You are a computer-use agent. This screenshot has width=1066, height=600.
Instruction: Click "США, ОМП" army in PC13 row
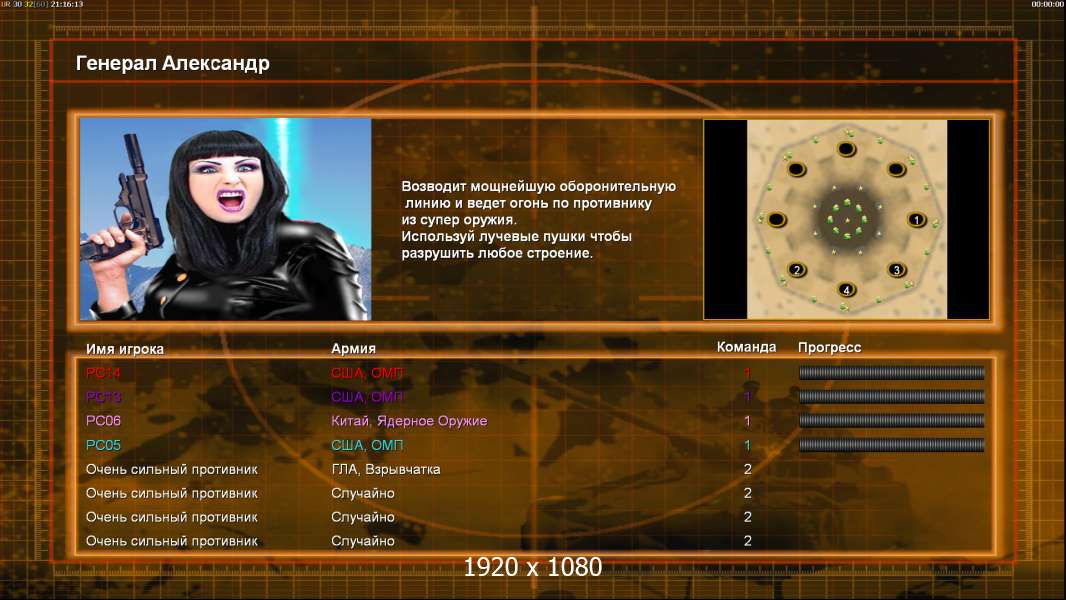(x=367, y=397)
